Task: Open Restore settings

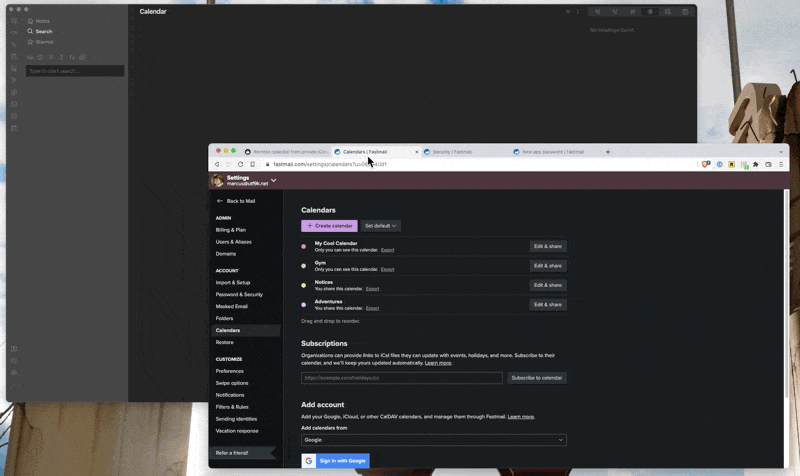Action: 224,342
